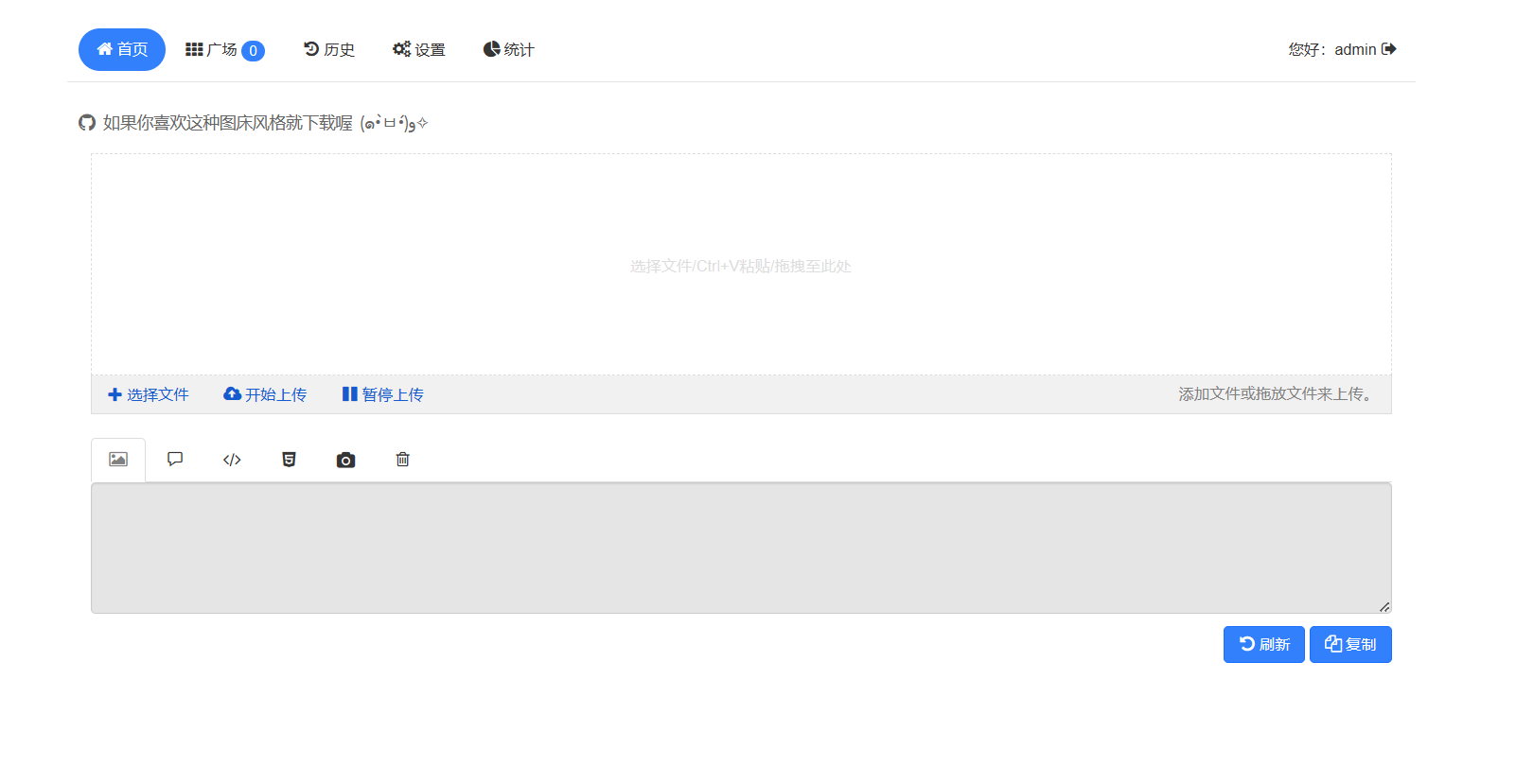Click the 复制 copy button
1516x784 pixels.
(x=1350, y=644)
